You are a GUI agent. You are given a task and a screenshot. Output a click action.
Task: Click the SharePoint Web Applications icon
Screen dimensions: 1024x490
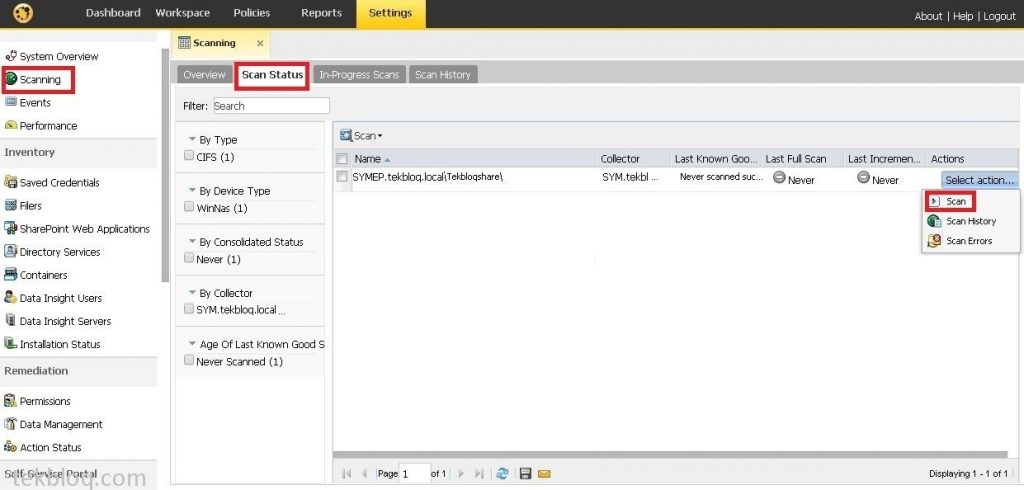10,228
